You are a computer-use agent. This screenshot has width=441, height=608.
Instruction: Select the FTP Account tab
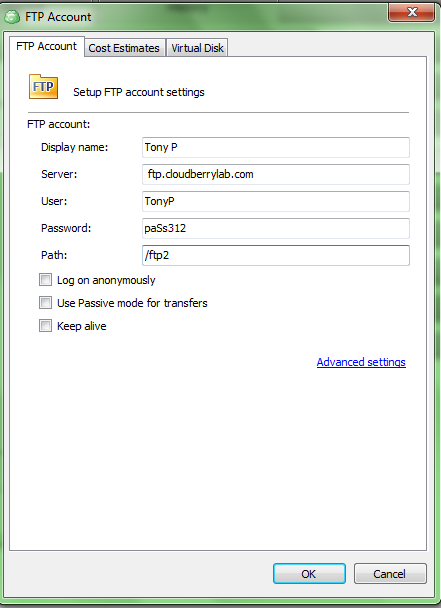47,46
